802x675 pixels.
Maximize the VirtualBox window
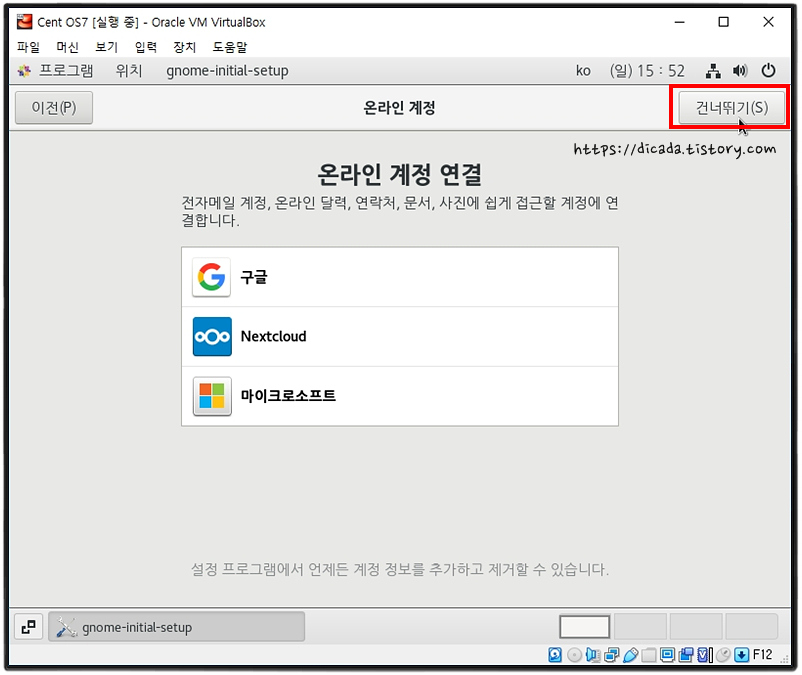tap(723, 22)
